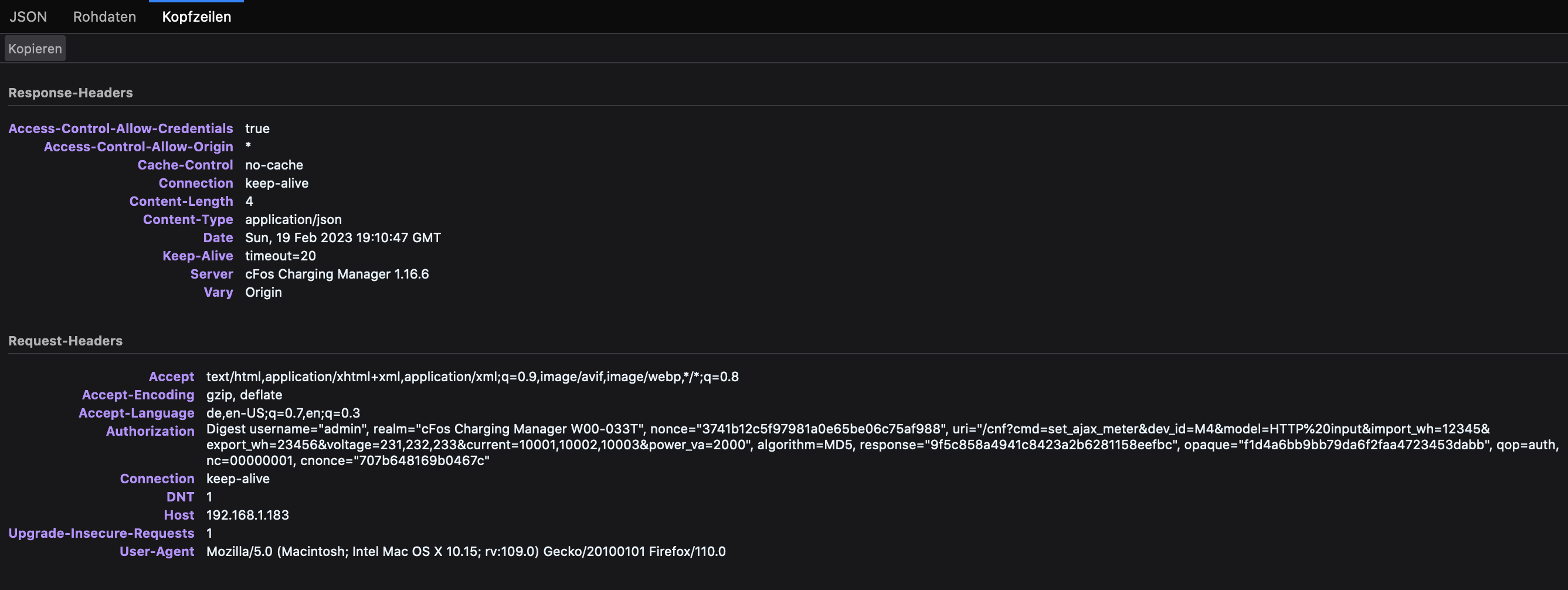
Task: Click the Access-Control-Allow-Credentials header name
Action: tap(121, 128)
